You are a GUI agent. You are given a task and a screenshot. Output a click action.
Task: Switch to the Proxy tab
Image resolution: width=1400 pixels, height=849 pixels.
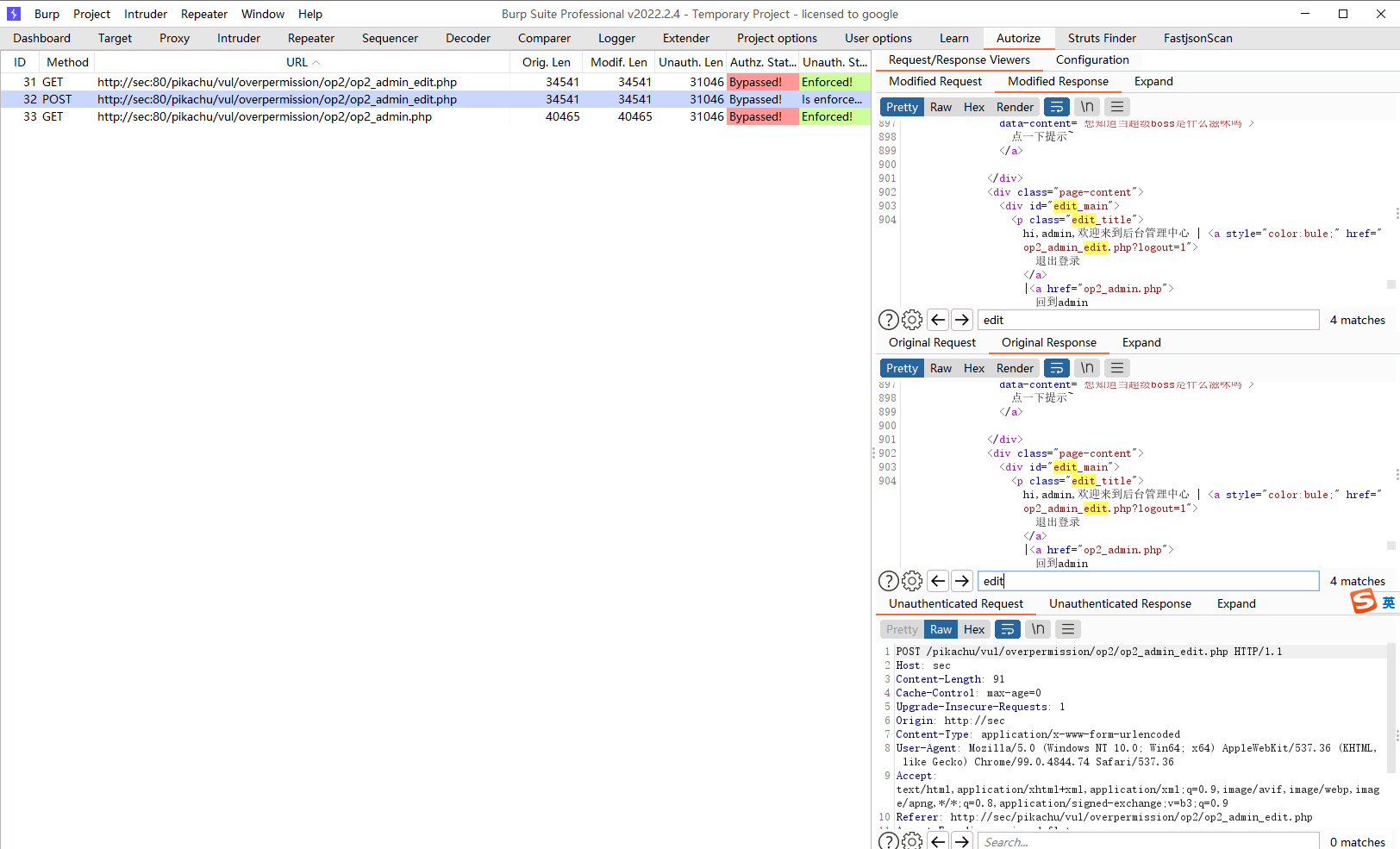tap(174, 38)
